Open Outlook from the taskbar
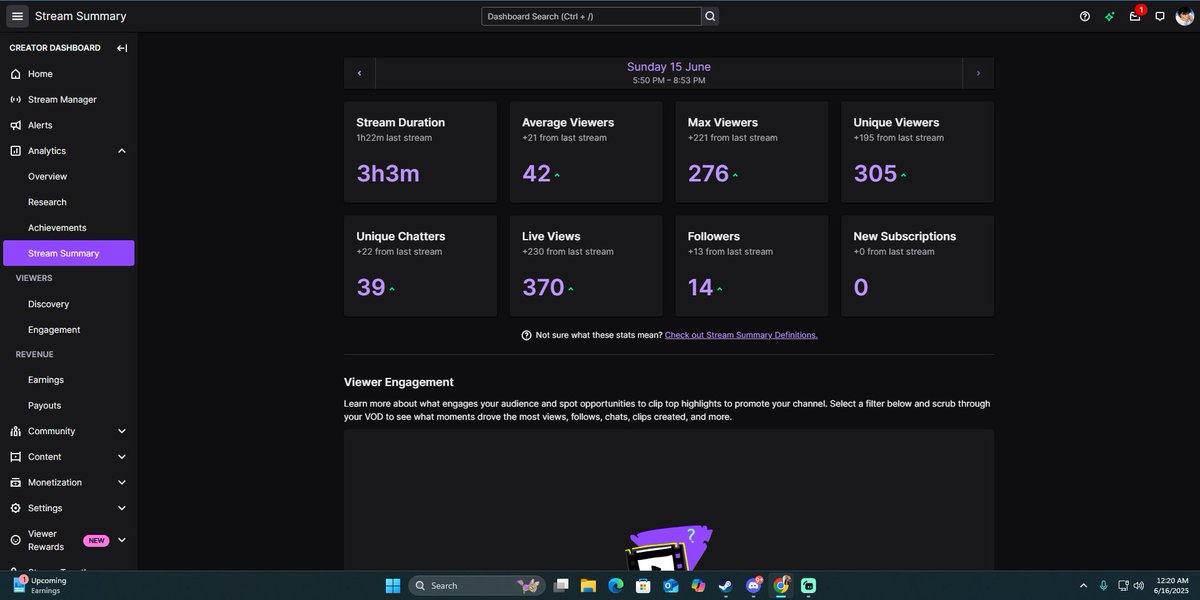The image size is (1200, 600). [x=671, y=585]
